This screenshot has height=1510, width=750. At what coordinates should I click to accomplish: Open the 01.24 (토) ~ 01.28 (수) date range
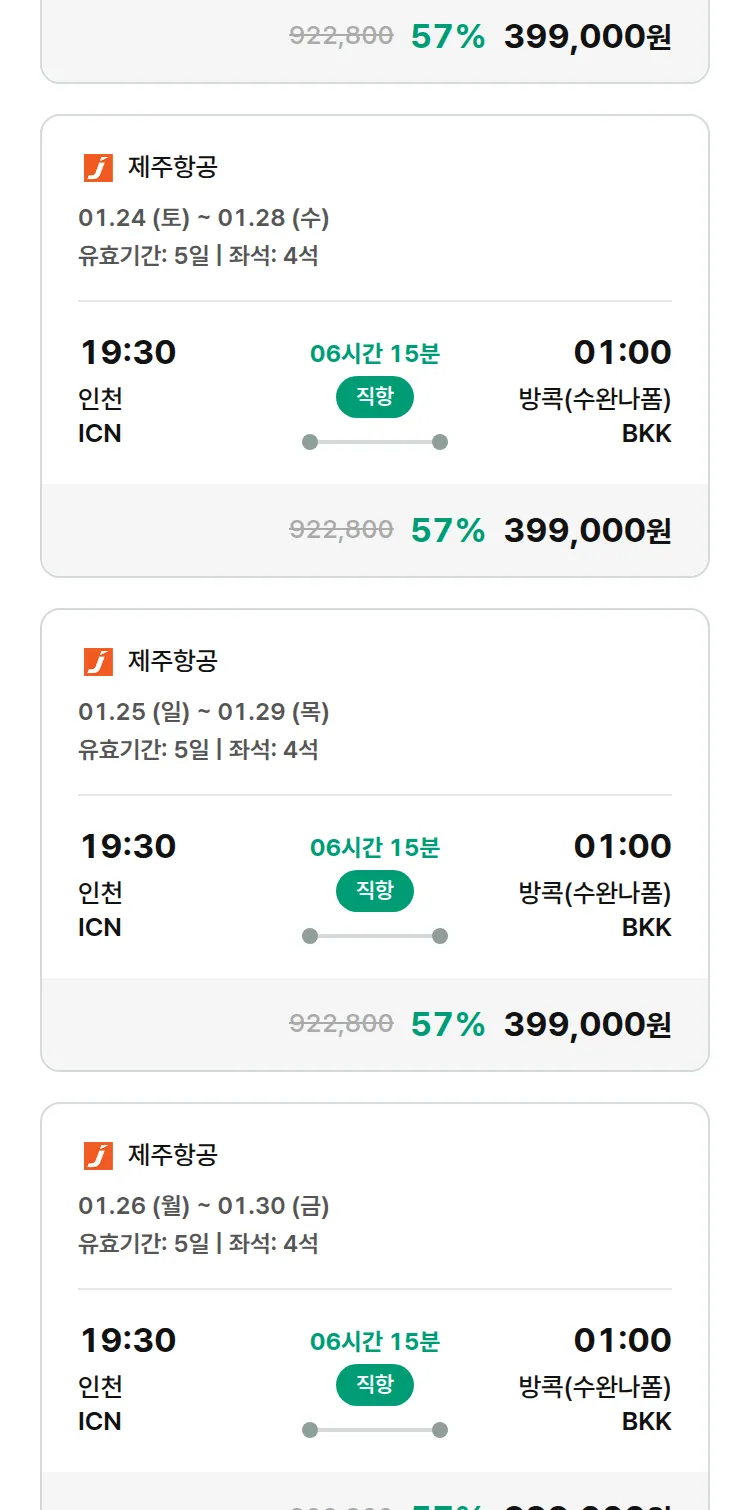(204, 218)
